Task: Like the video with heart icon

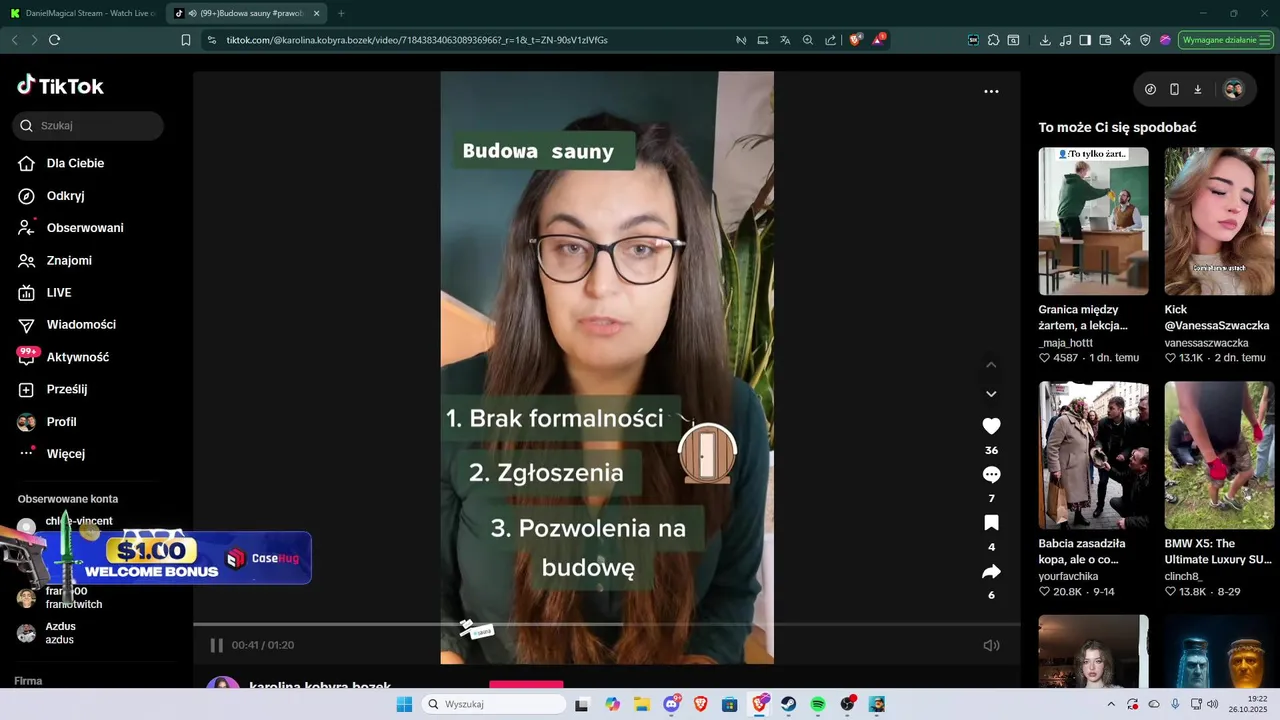Action: point(991,426)
